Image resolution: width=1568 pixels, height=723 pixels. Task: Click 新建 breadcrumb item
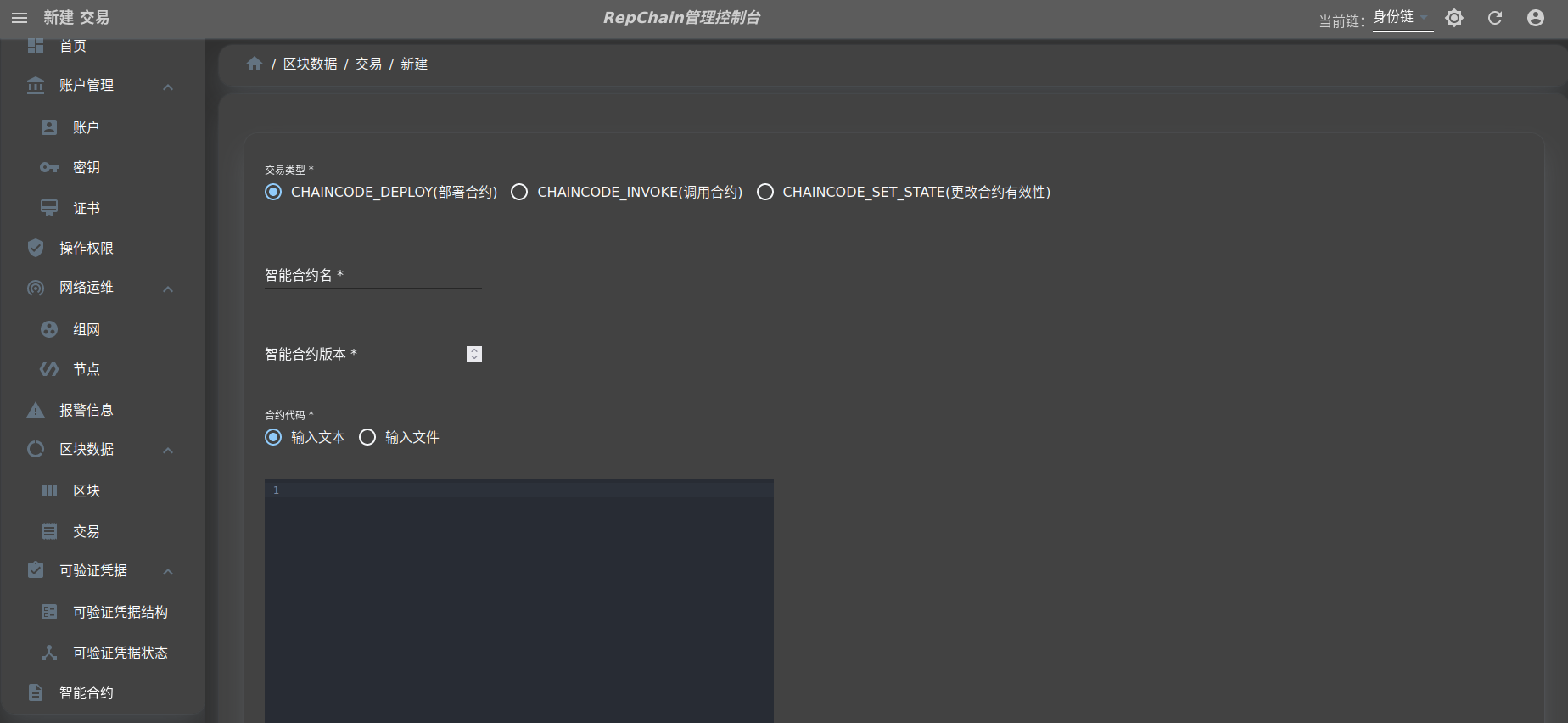pyautogui.click(x=414, y=64)
